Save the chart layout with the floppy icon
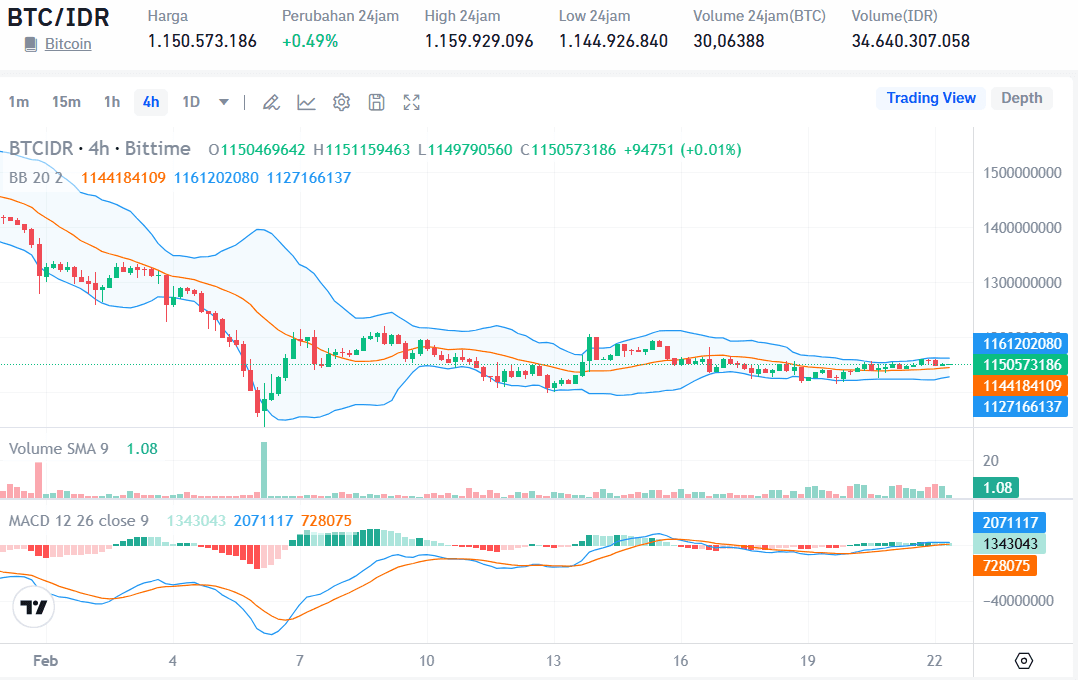This screenshot has width=1078, height=680. [x=375, y=101]
